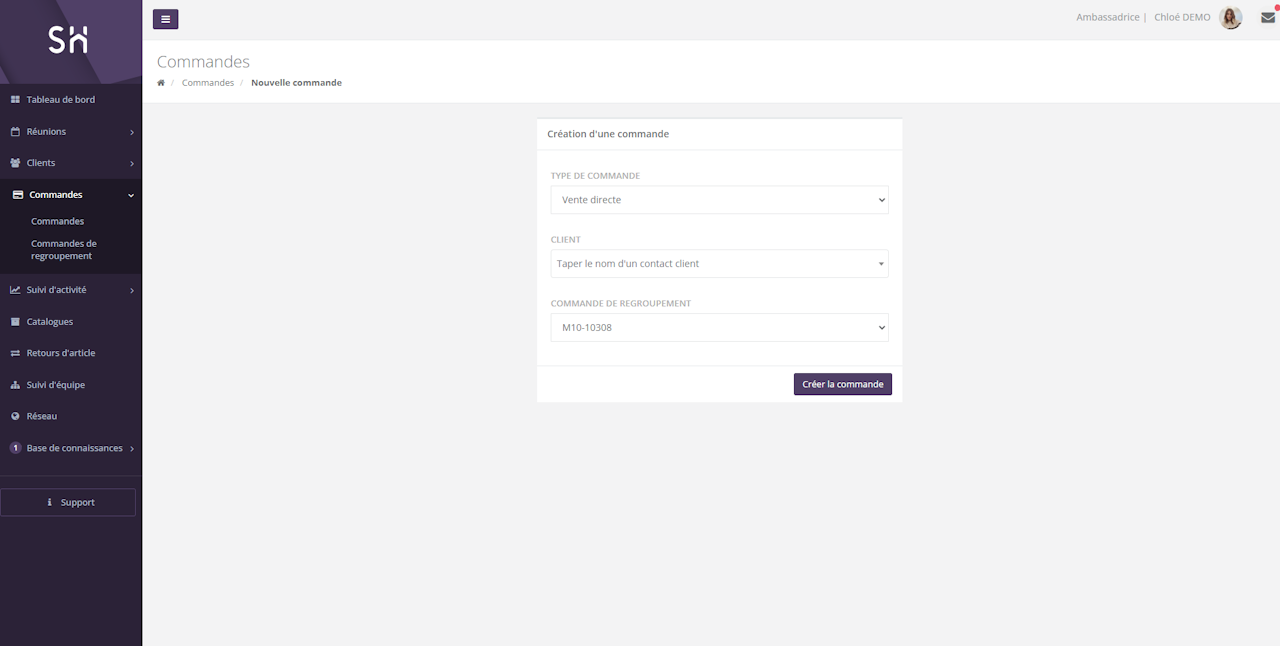The width and height of the screenshot is (1280, 646).
Task: Click the home icon in breadcrumb
Action: [161, 83]
